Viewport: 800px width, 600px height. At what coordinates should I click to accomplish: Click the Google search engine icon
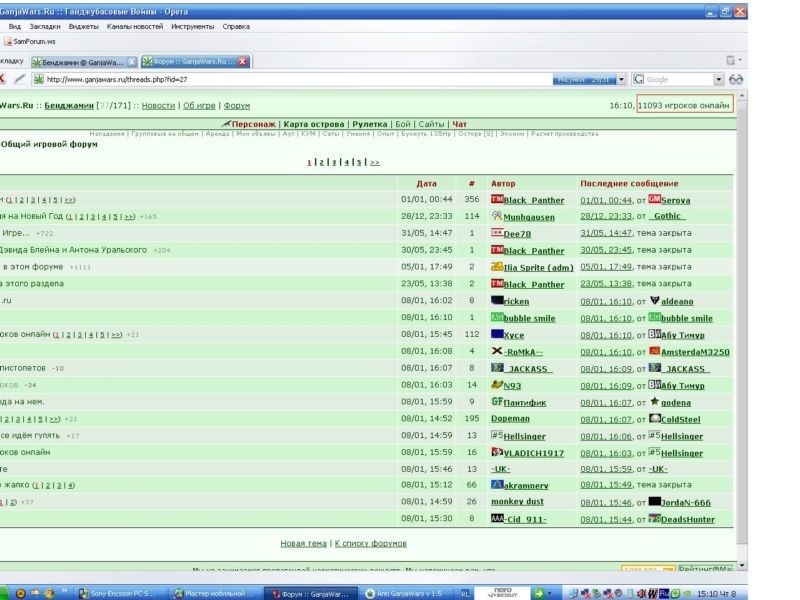[638, 80]
